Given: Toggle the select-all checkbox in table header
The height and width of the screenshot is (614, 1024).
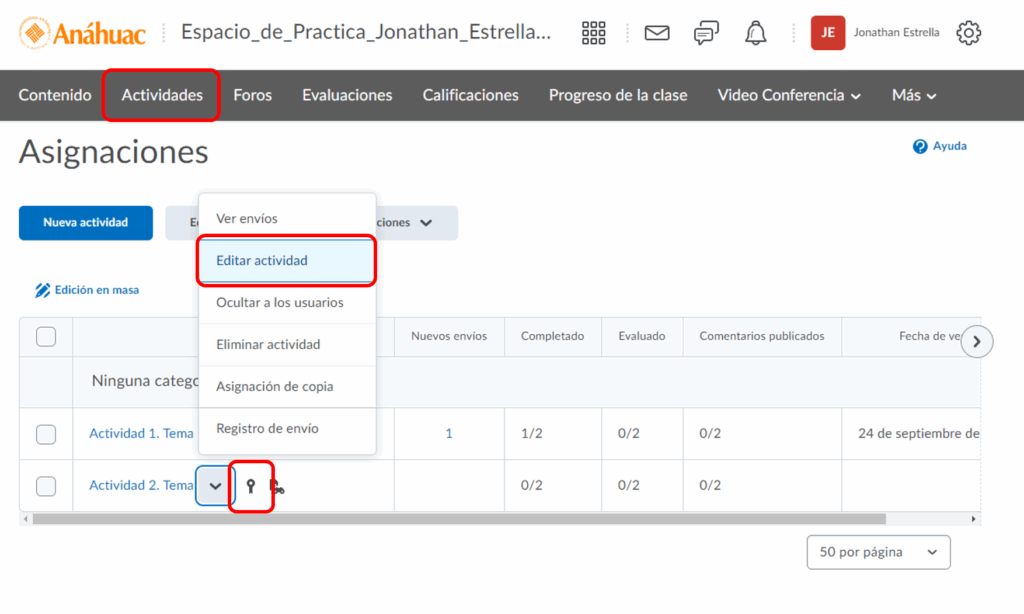Looking at the screenshot, I should click(46, 337).
